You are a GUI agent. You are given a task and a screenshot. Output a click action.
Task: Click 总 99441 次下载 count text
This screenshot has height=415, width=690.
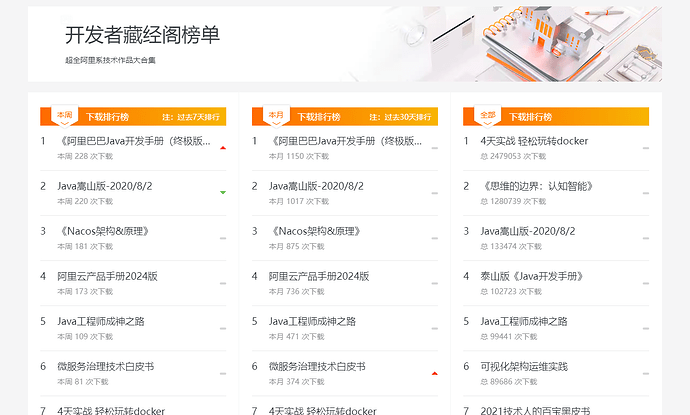[509, 337]
